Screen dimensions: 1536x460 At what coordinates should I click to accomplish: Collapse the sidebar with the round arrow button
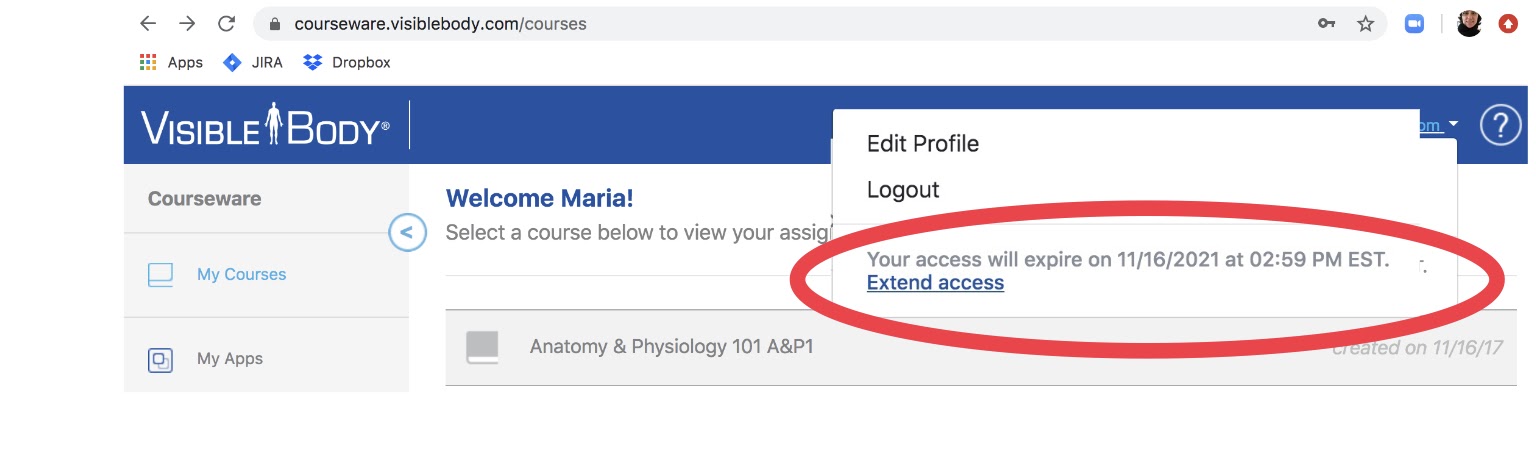407,233
